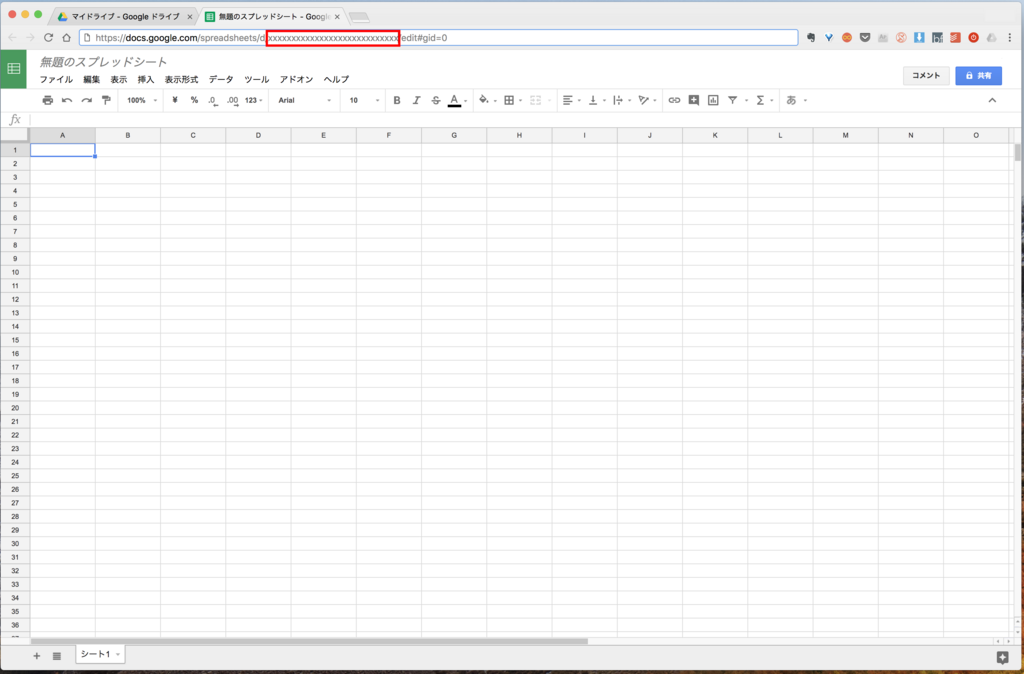1024x674 pixels.
Task: Click the Evernote extension icon
Action: [811, 38]
